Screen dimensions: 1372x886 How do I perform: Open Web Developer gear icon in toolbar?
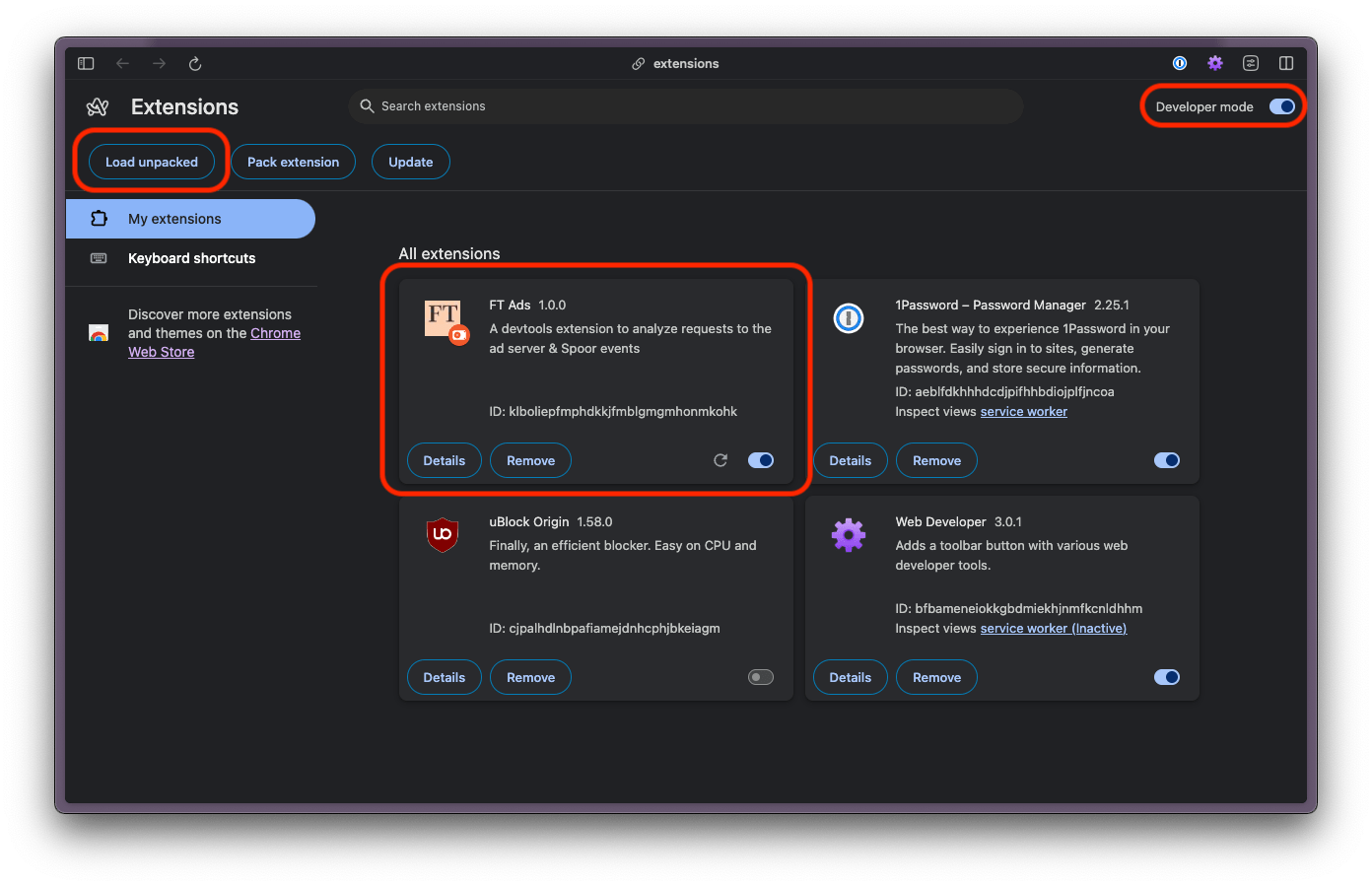(1215, 63)
